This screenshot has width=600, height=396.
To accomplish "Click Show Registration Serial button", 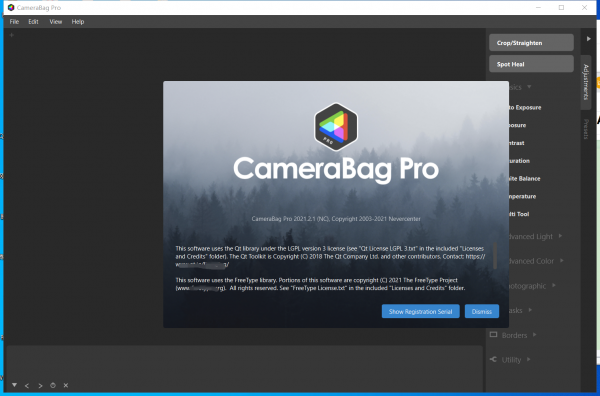I will pyautogui.click(x=421, y=311).
